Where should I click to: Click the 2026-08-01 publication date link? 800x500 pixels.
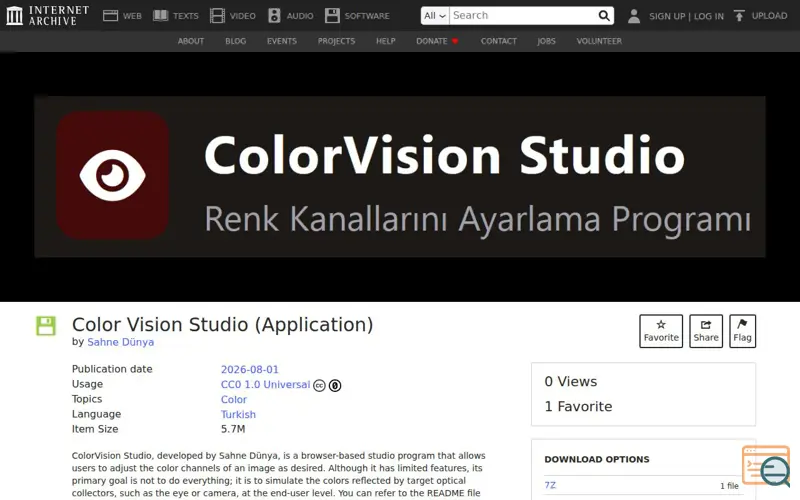tap(249, 369)
